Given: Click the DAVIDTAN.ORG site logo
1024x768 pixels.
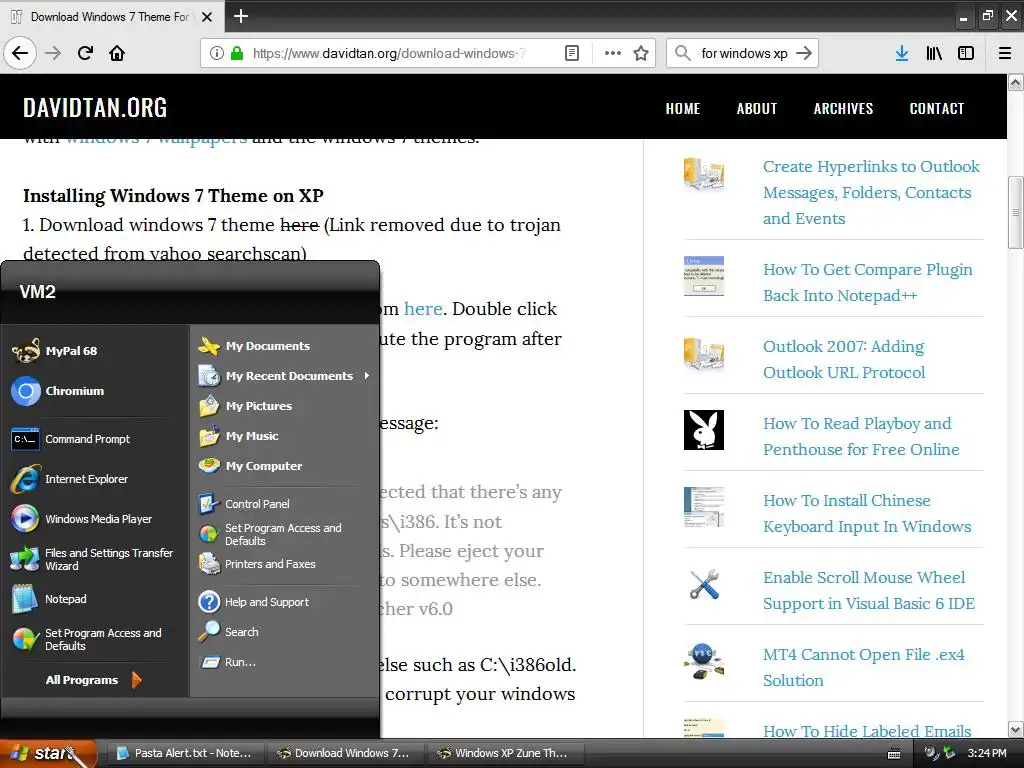Looking at the screenshot, I should 95,108.
